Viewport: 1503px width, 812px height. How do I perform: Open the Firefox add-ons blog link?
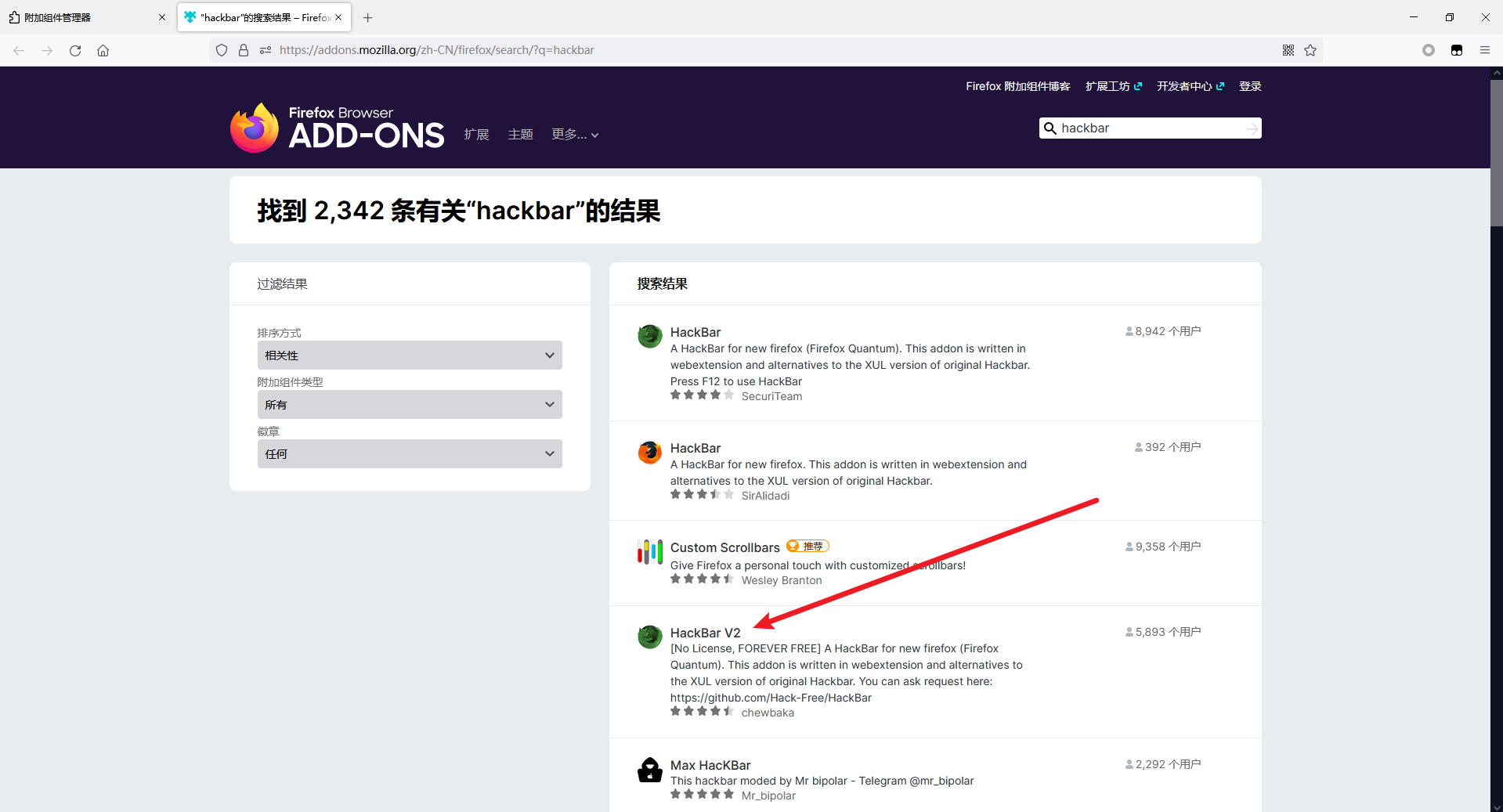click(x=1017, y=86)
